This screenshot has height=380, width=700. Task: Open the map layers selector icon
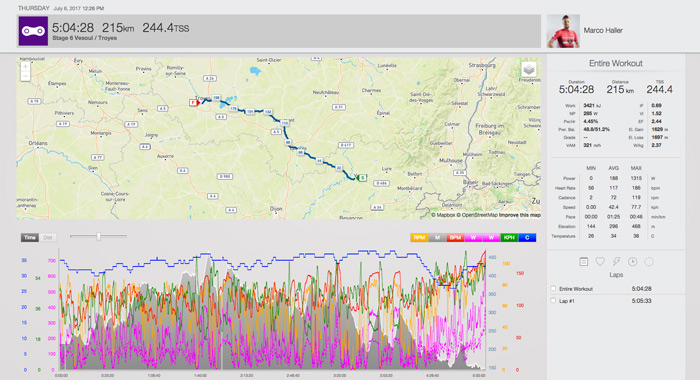coord(529,70)
